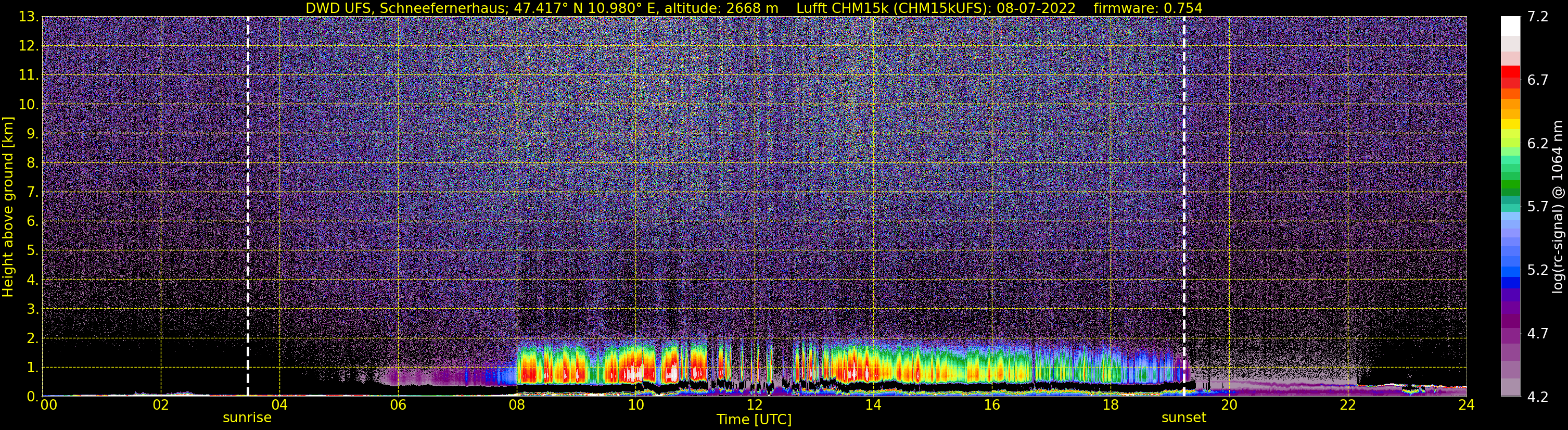This screenshot has height=430, width=1568.
Task: Click the white dashed sunset marker line
Action: coord(1184,206)
